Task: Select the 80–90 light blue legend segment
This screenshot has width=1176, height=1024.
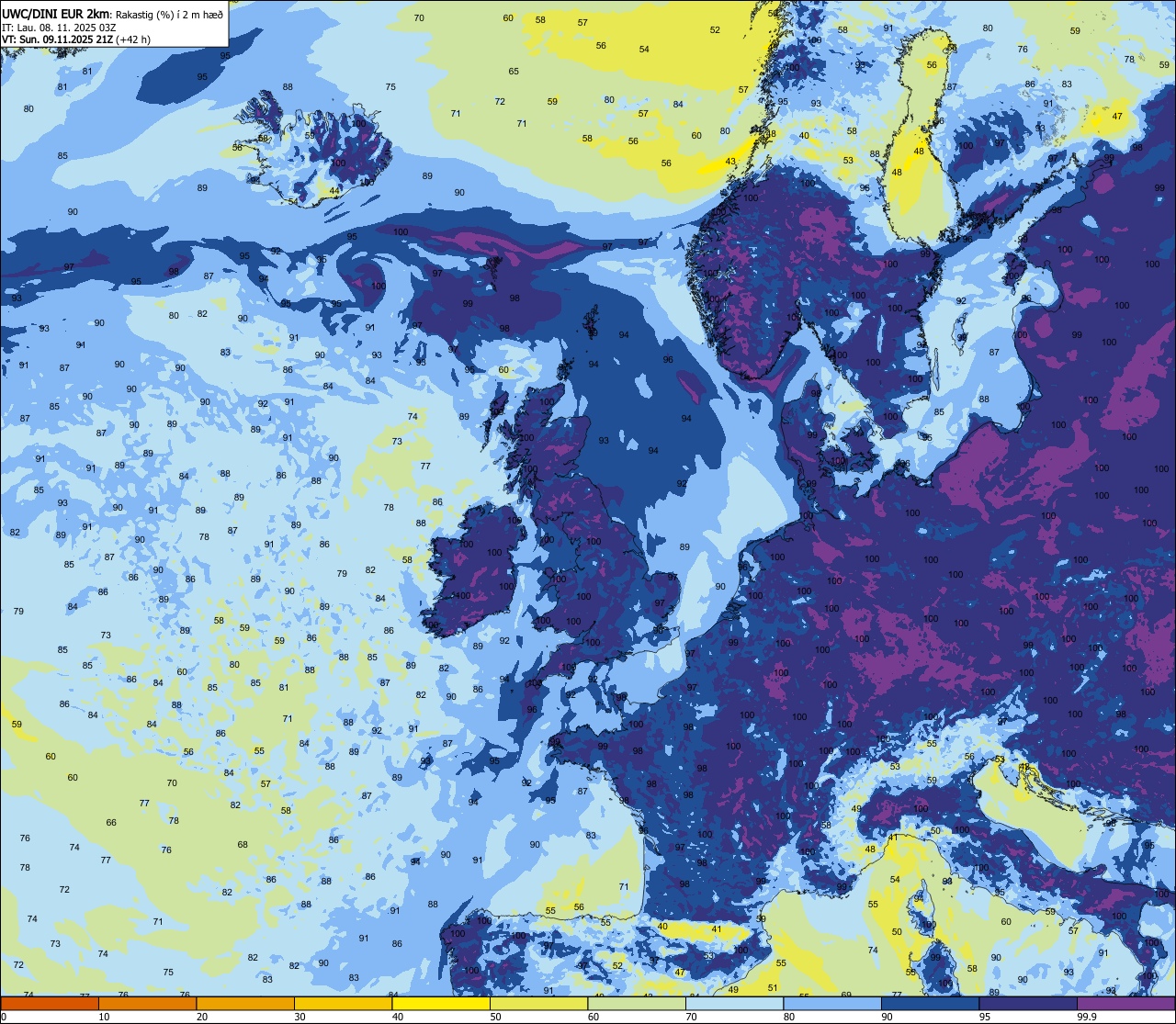Action: point(832,1003)
